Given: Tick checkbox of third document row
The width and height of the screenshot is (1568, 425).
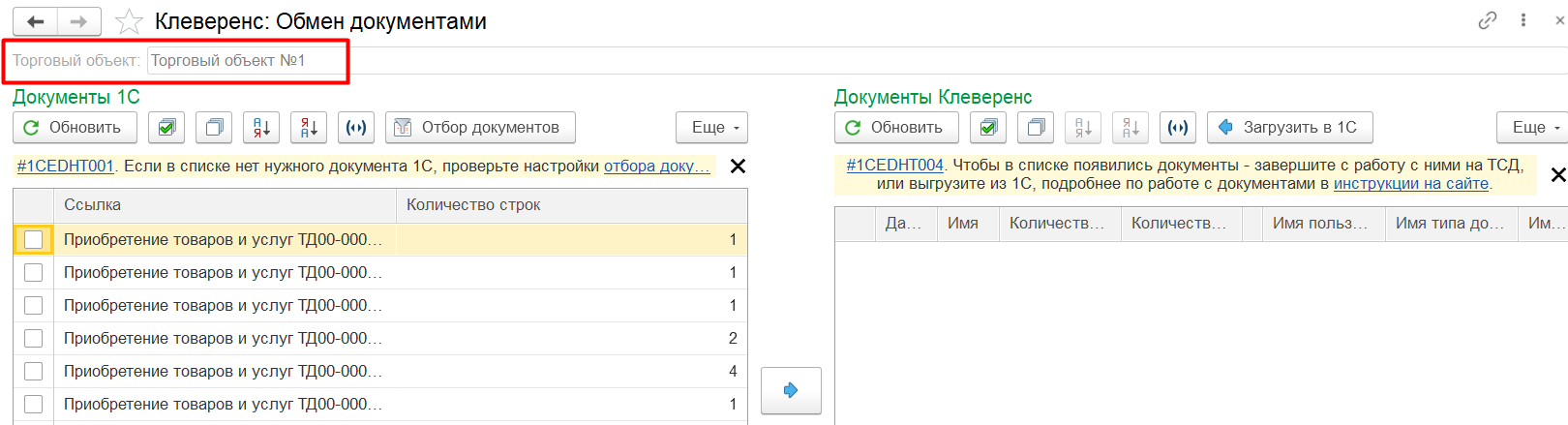Looking at the screenshot, I should [x=34, y=305].
